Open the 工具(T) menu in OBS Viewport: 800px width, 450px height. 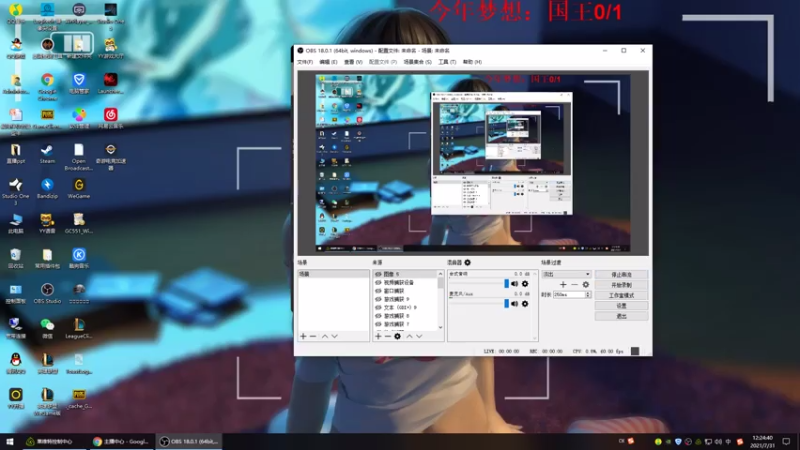pyautogui.click(x=447, y=62)
